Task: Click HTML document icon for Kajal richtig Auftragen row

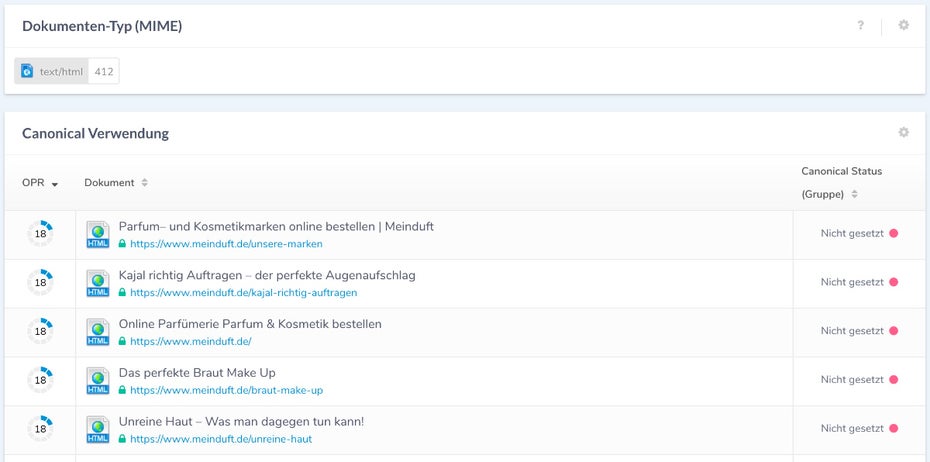Action: pyautogui.click(x=98, y=283)
